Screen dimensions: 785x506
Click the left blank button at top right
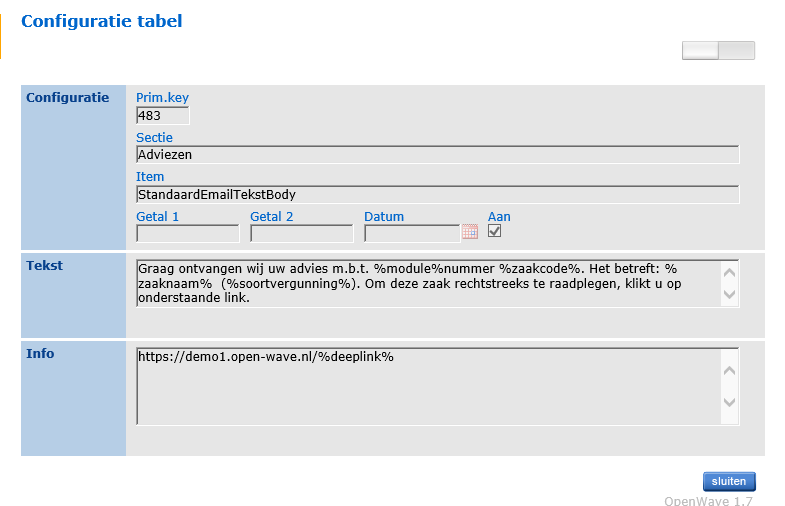[x=700, y=51]
